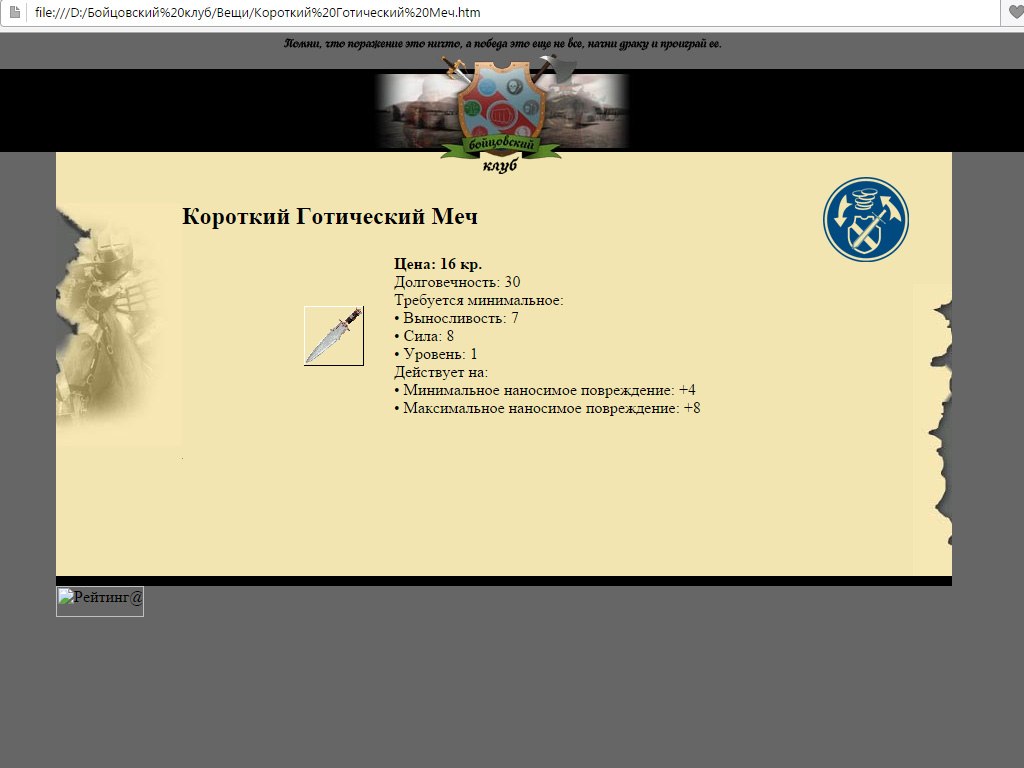The height and width of the screenshot is (768, 1024).
Task: Click Минимальное наносимое повреждение: +4
Action: (545, 390)
